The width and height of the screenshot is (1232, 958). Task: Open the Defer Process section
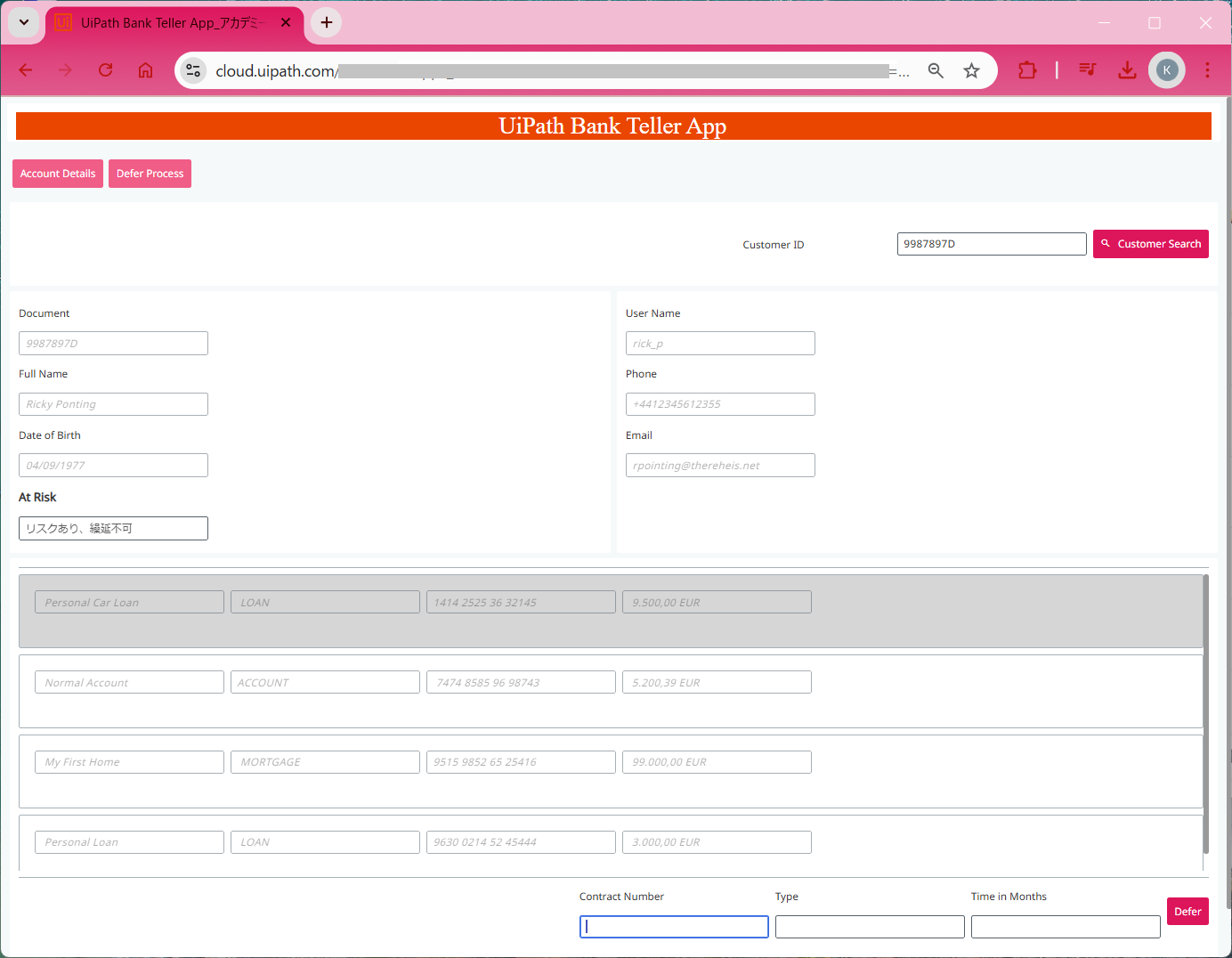[150, 174]
